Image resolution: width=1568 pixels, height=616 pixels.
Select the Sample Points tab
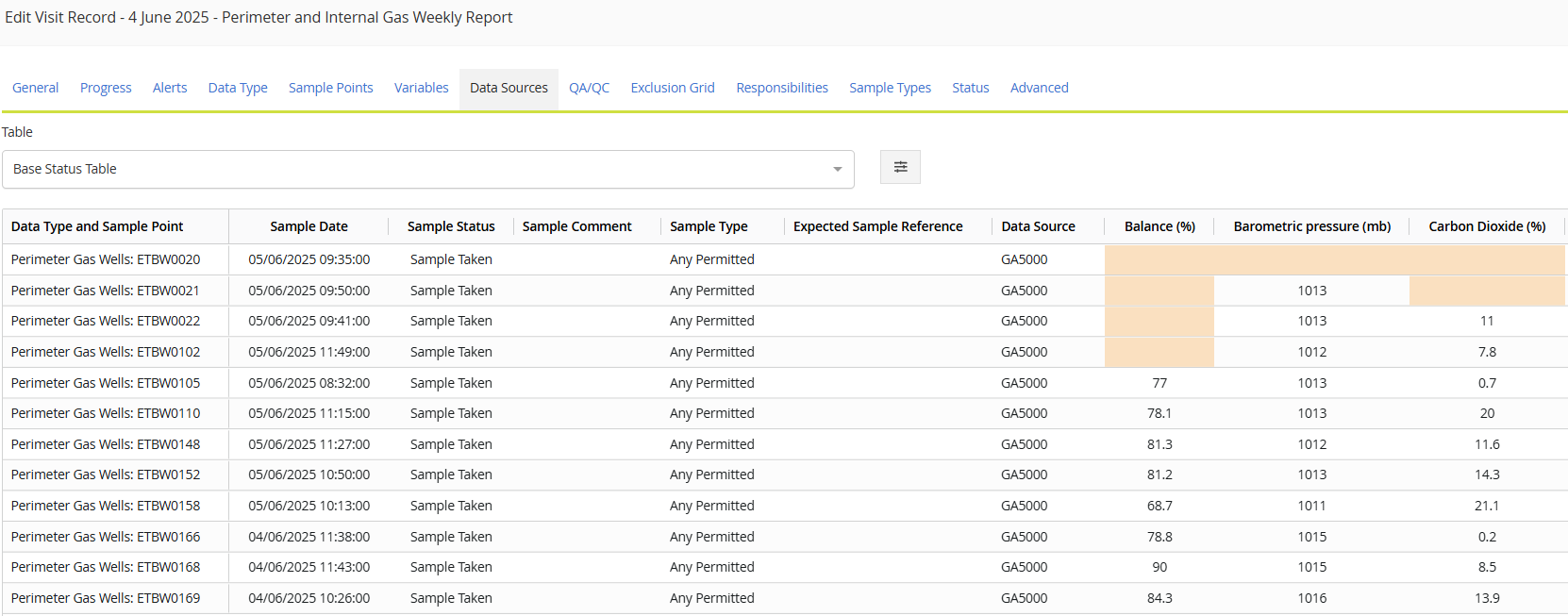coord(330,88)
